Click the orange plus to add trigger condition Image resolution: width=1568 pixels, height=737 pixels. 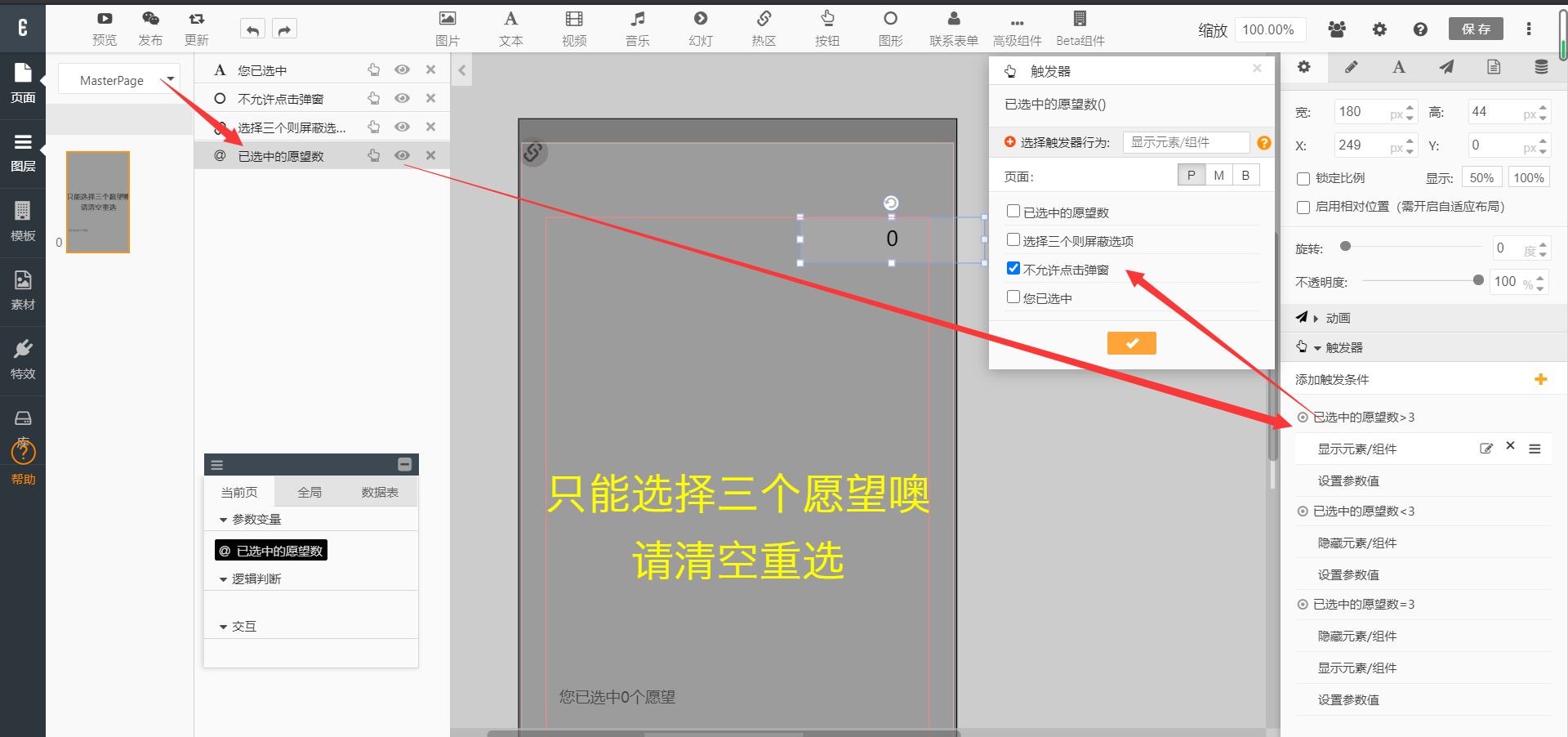click(x=1540, y=379)
